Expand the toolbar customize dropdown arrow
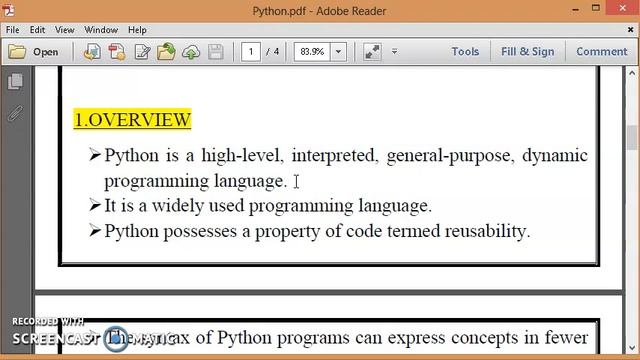 click(x=394, y=52)
